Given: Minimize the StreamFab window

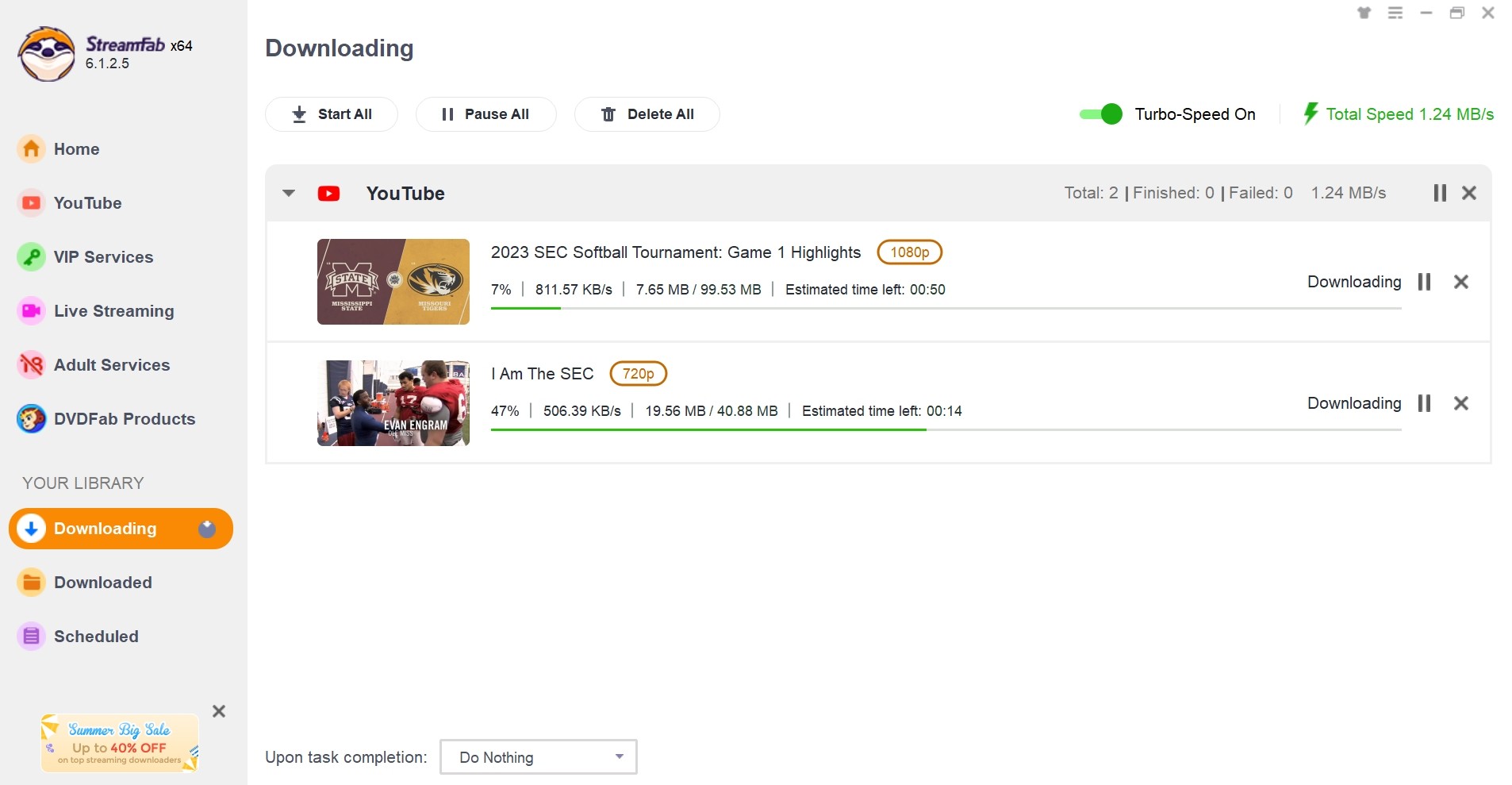Looking at the screenshot, I should coord(1426,13).
